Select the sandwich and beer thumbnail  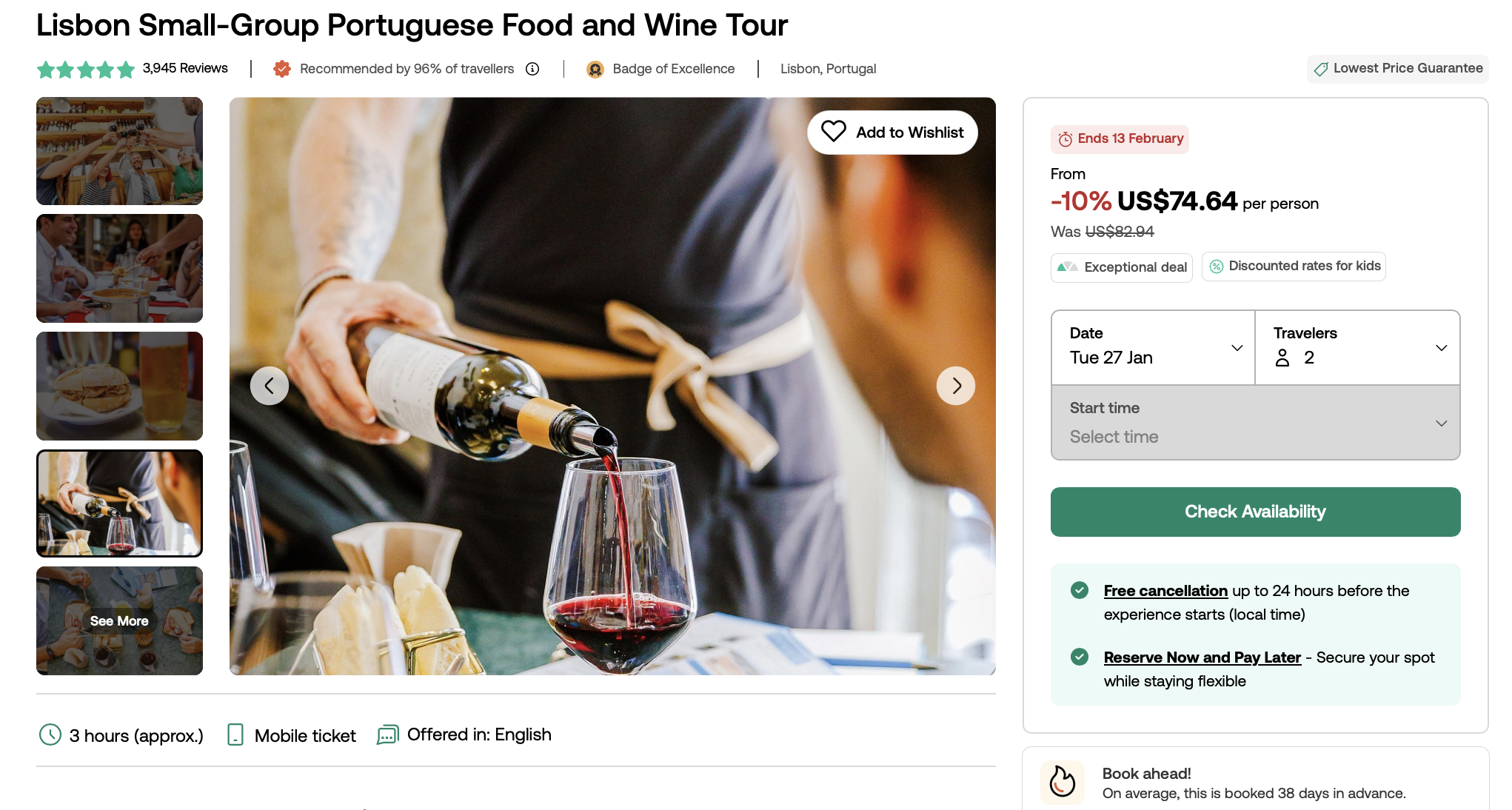[x=119, y=386]
